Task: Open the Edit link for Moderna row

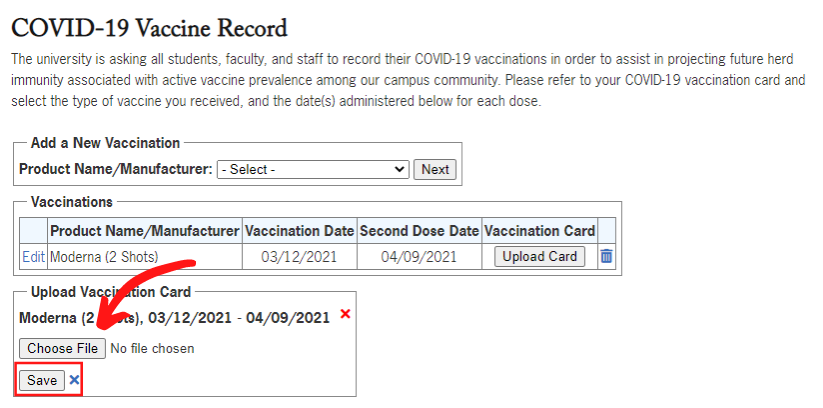Action: (33, 257)
